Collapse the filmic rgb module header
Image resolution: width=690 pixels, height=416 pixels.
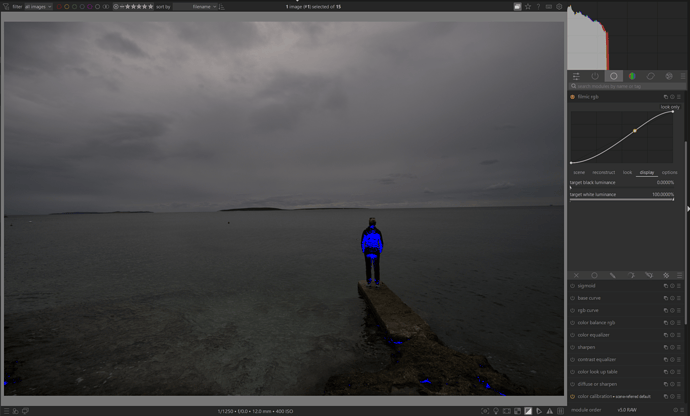(588, 97)
